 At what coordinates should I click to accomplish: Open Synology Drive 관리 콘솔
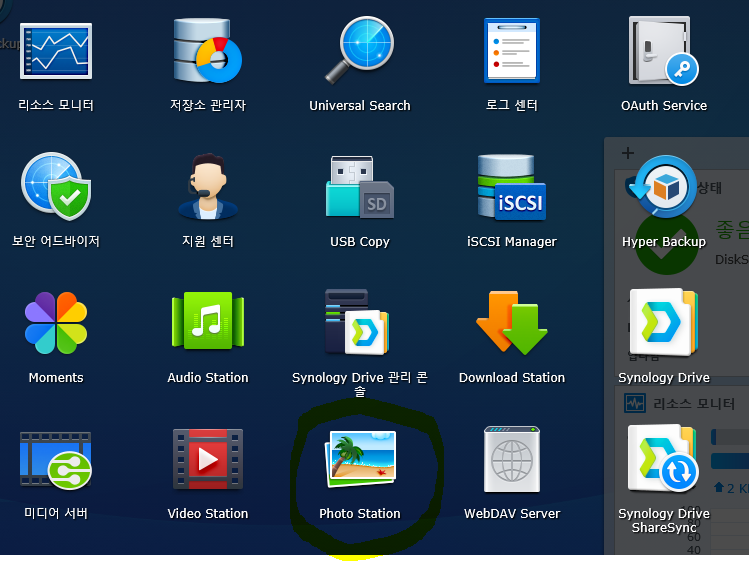click(357, 322)
